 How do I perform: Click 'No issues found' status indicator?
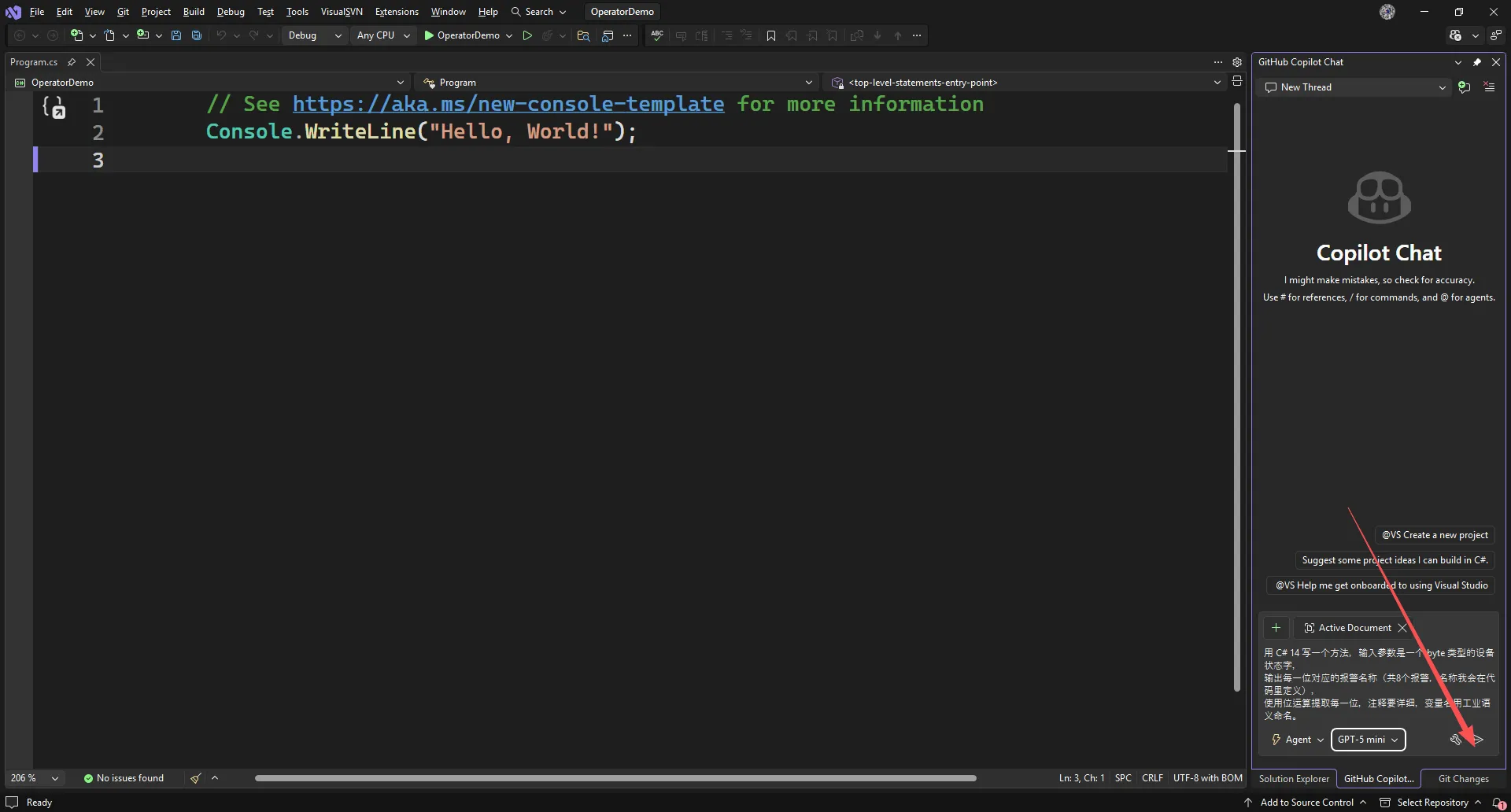coord(124,778)
